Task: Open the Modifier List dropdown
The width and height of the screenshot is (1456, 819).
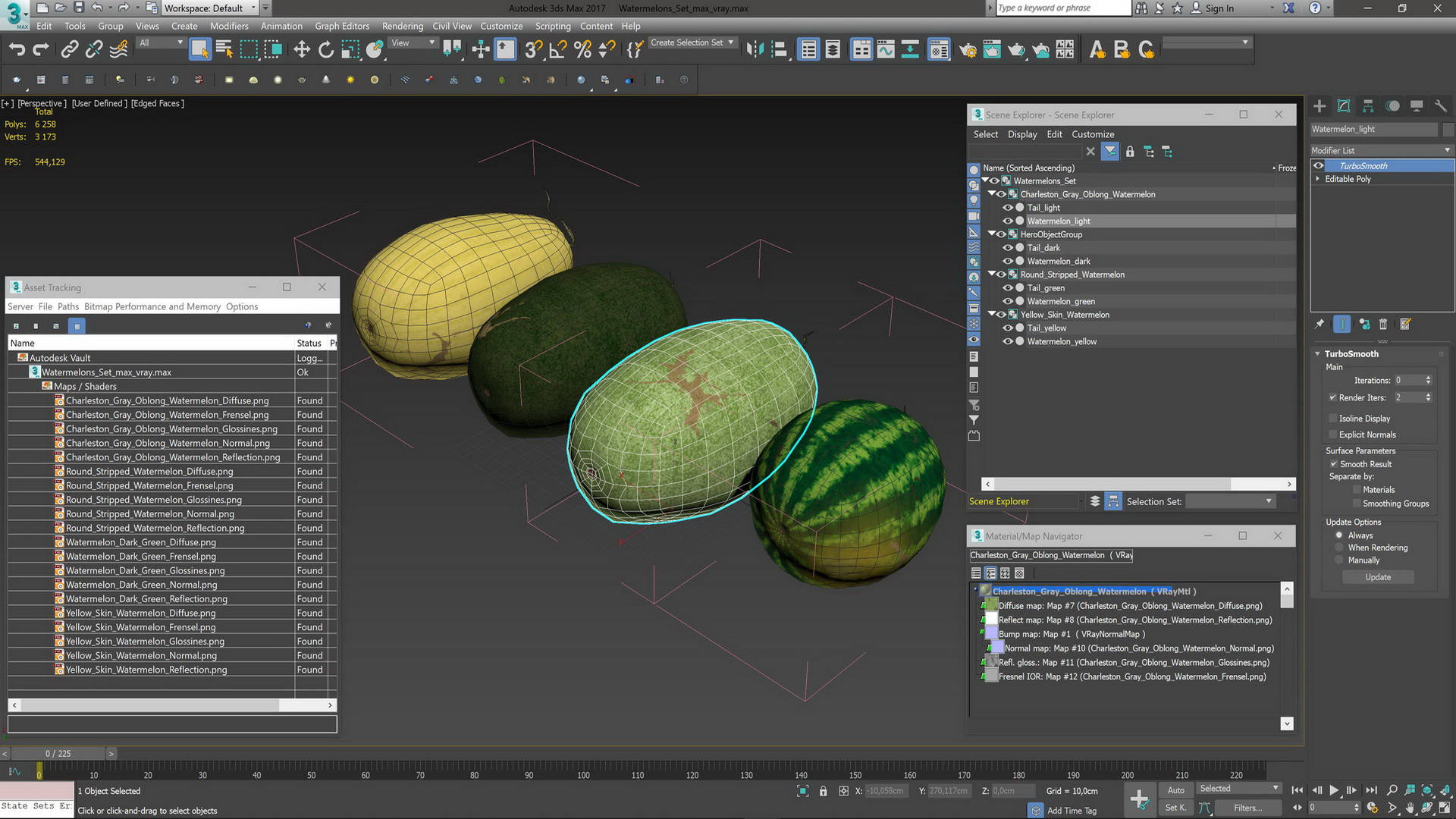Action: click(1382, 150)
